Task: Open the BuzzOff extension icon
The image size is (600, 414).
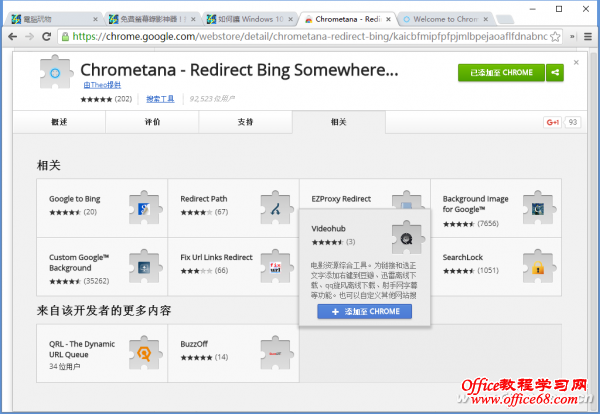Action: (x=276, y=353)
